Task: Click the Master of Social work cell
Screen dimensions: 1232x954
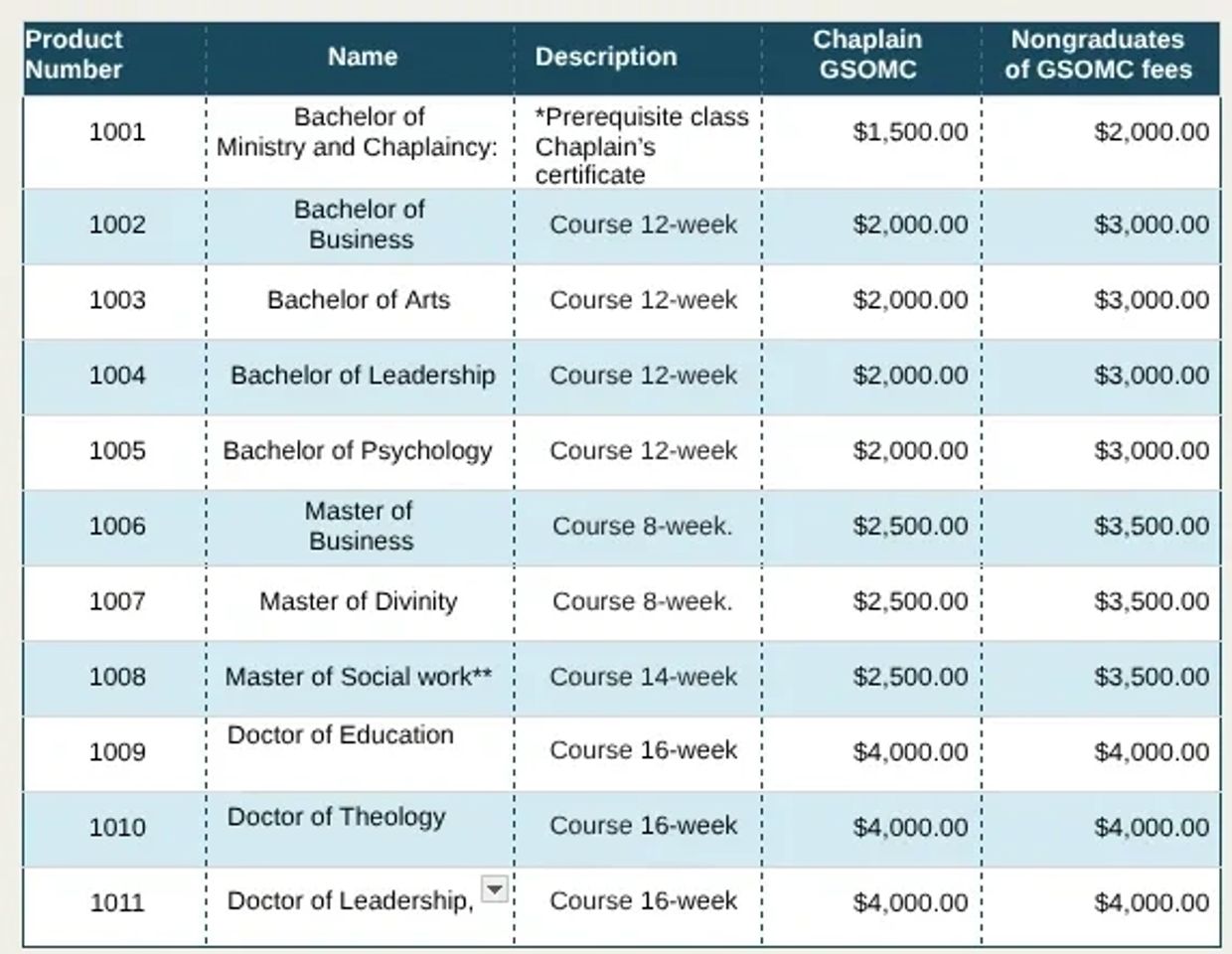Action: [x=358, y=677]
